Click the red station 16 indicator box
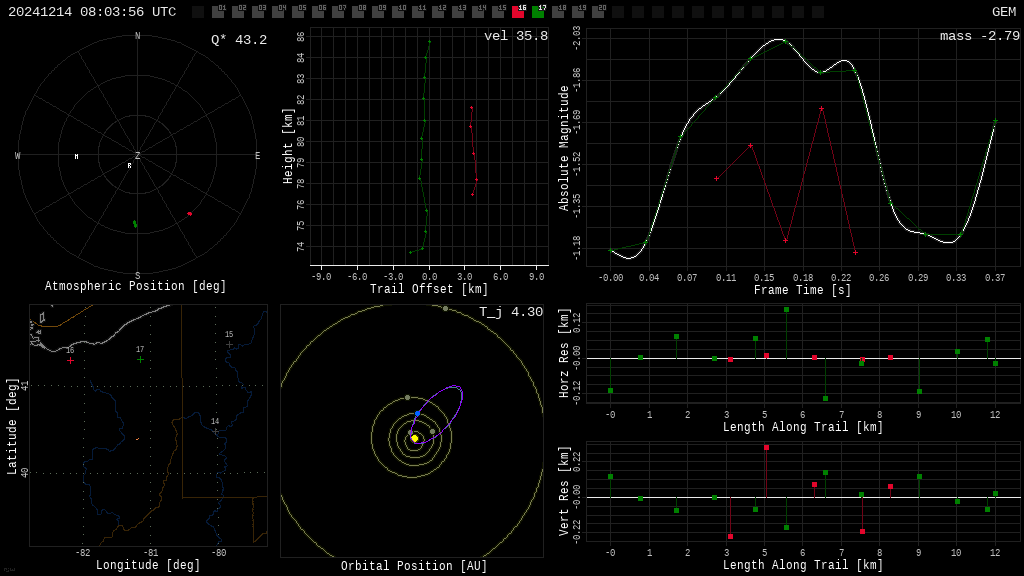This screenshot has height=576, width=1024. pos(518,12)
